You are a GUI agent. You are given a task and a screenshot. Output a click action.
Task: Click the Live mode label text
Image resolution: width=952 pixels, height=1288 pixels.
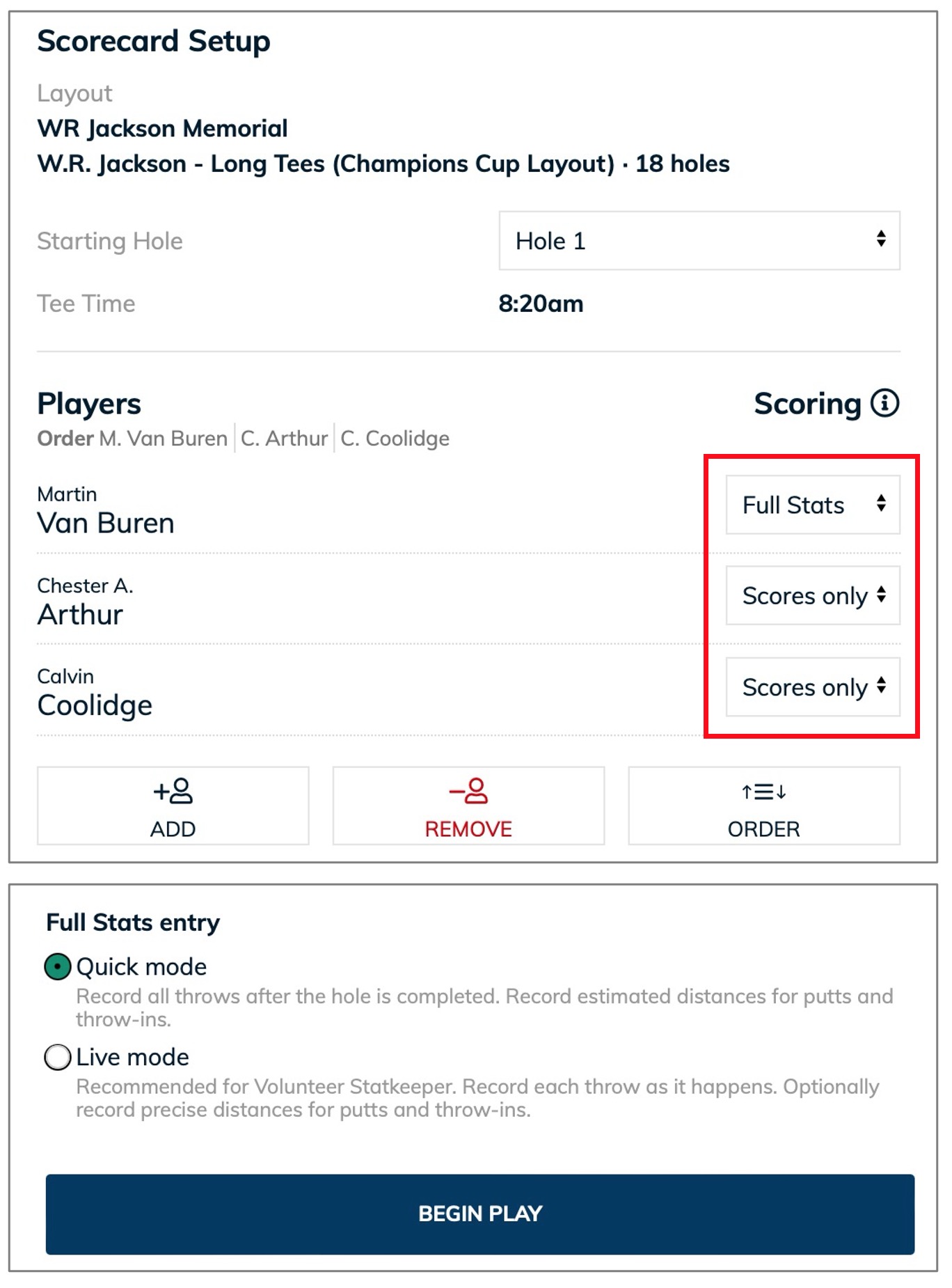[132, 1057]
